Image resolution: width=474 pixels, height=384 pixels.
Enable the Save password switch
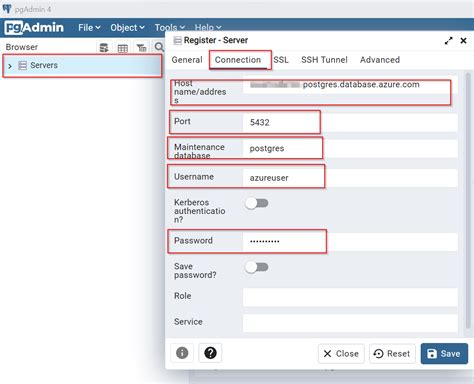(x=256, y=267)
